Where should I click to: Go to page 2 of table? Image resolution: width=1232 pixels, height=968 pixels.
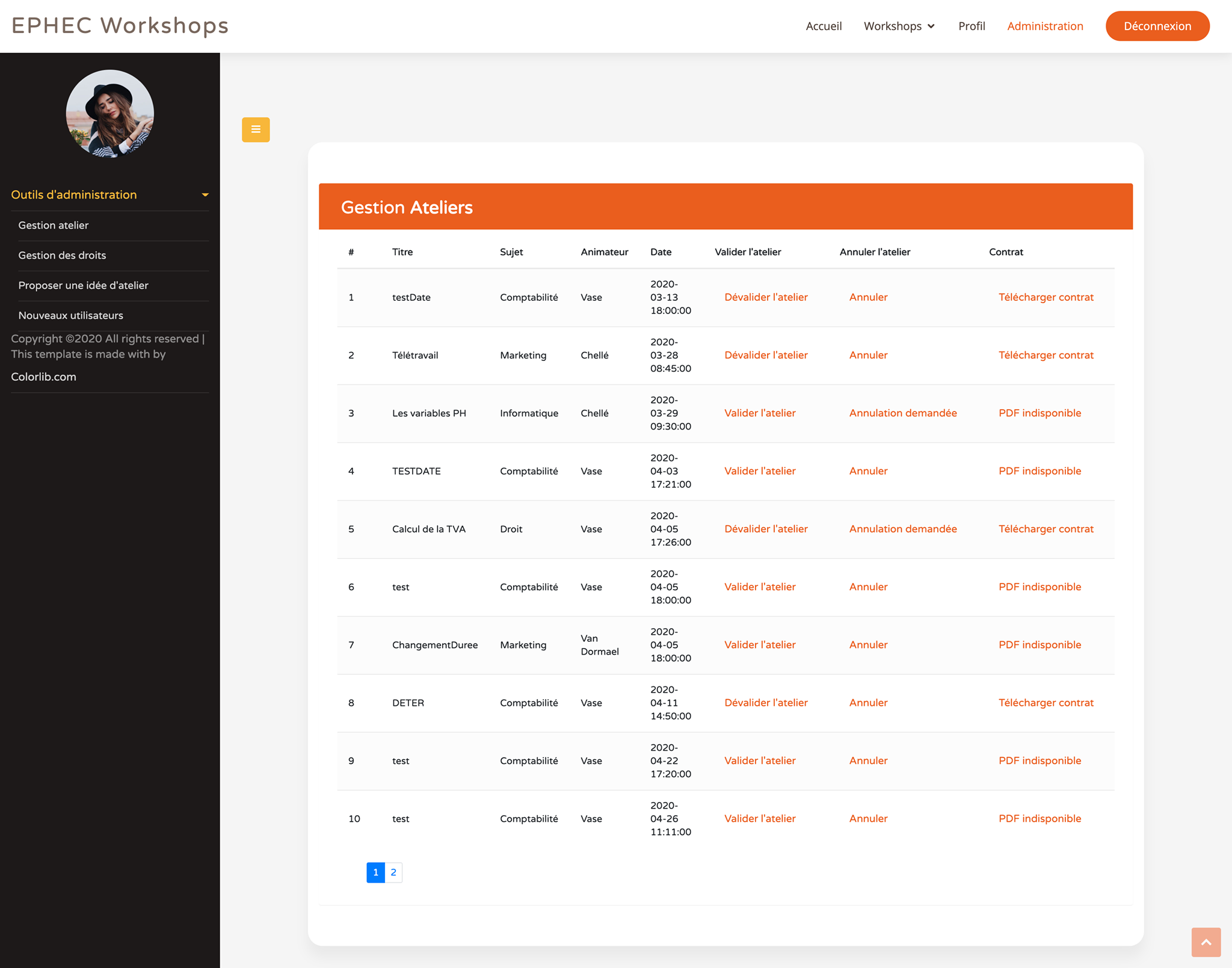point(393,872)
